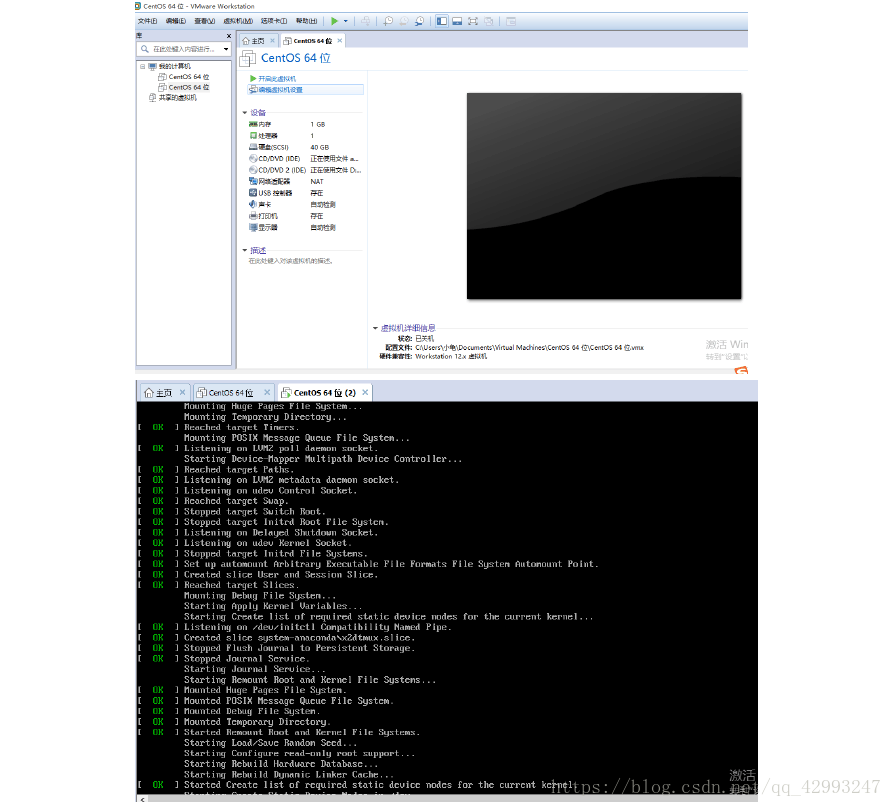Close the upper window CentOS 64 位 tab
The height and width of the screenshot is (807, 892).
pyautogui.click(x=340, y=40)
